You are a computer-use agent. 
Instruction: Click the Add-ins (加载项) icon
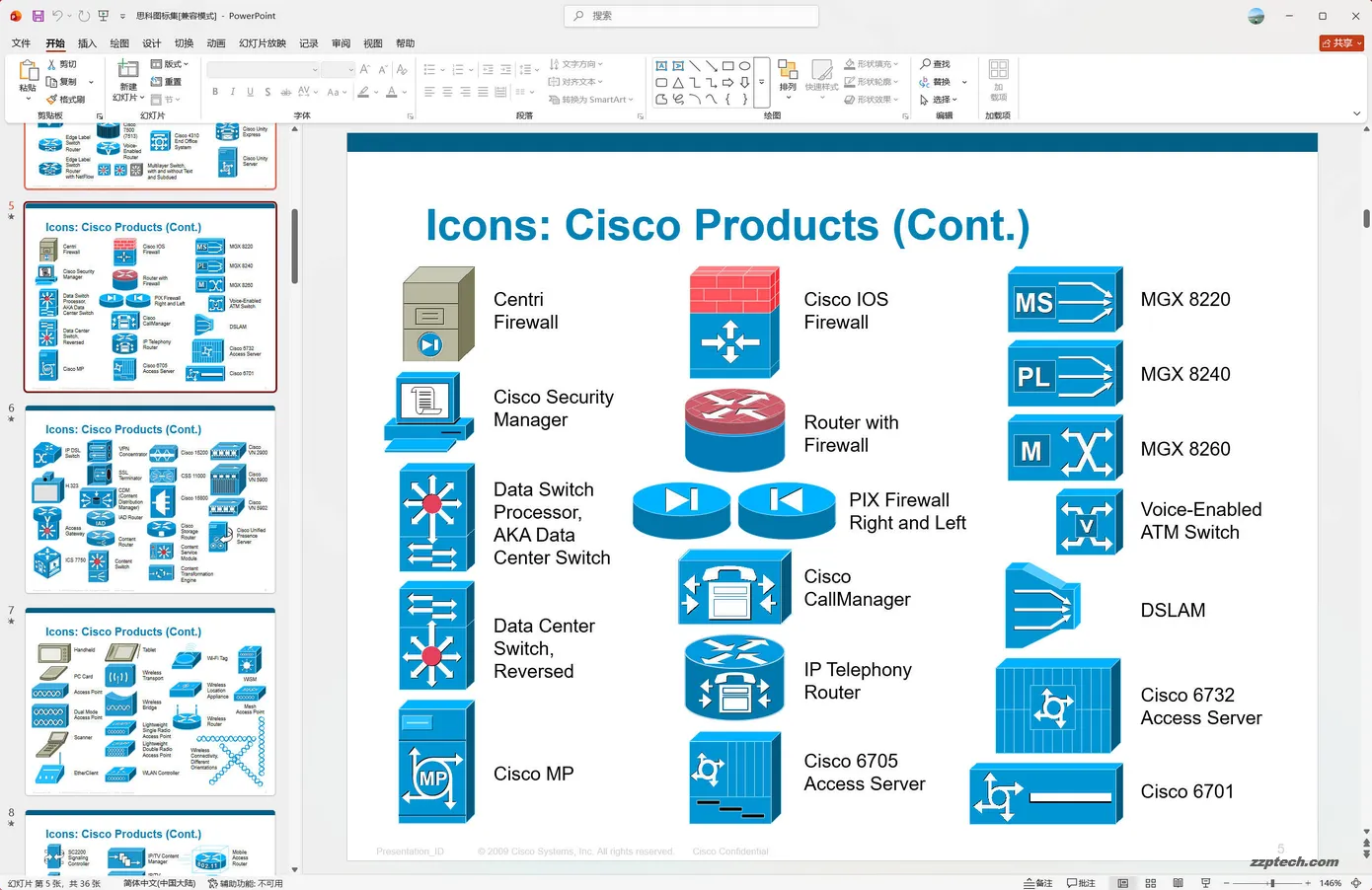998,71
